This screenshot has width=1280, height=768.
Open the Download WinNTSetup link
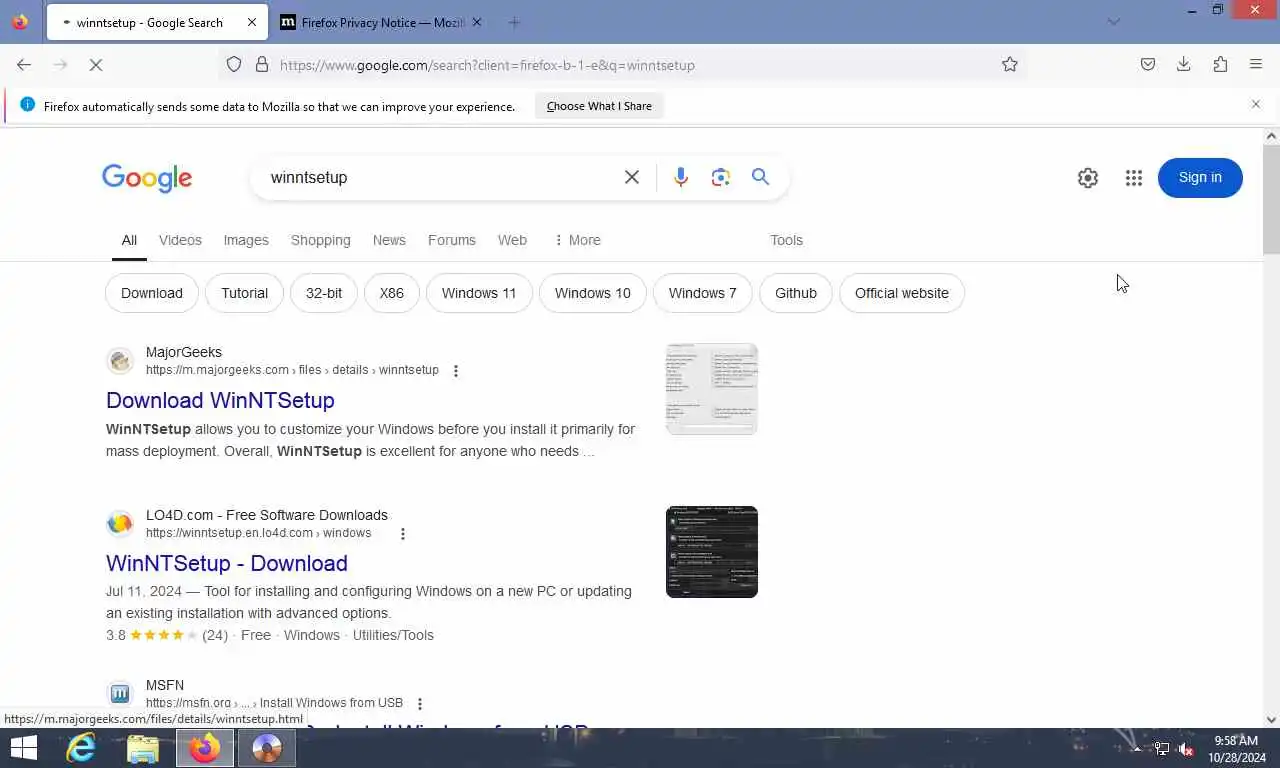[x=220, y=400]
